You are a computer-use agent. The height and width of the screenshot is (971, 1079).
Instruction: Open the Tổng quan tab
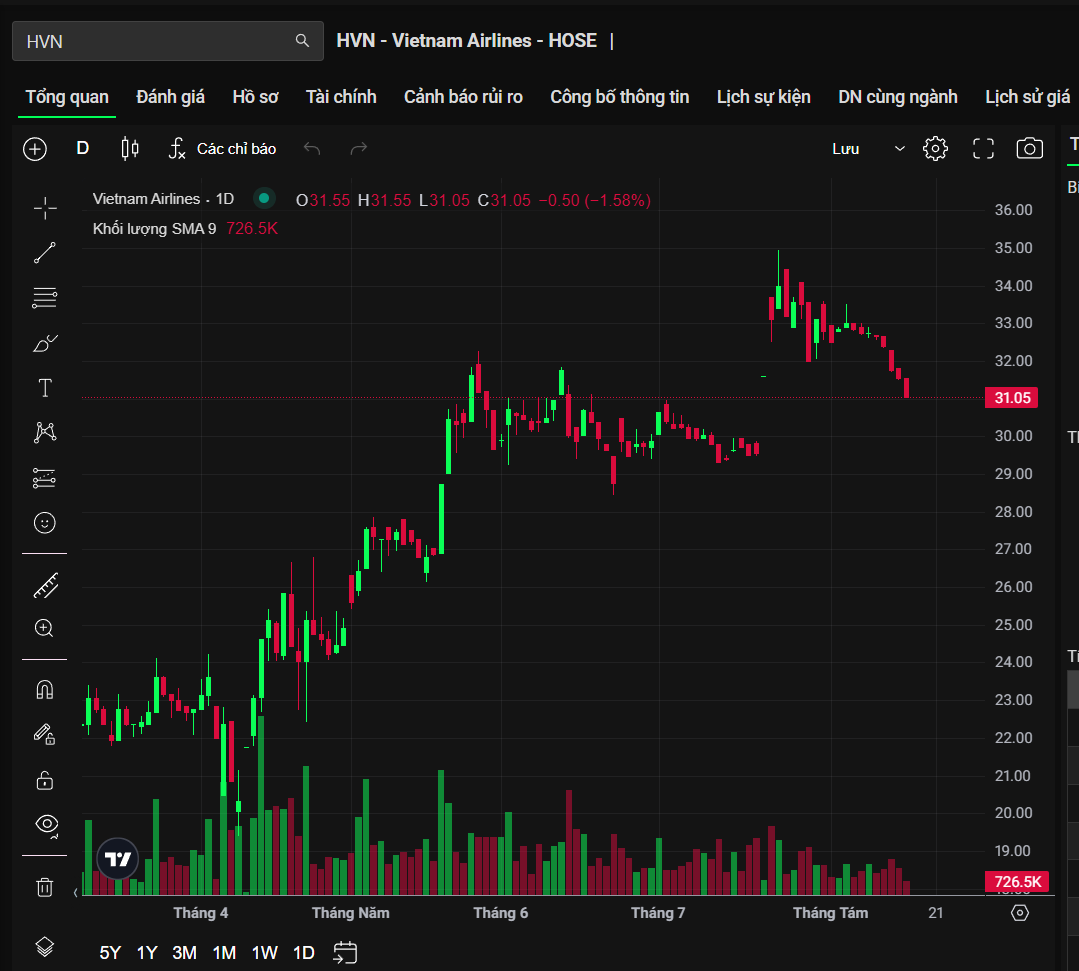[67, 97]
